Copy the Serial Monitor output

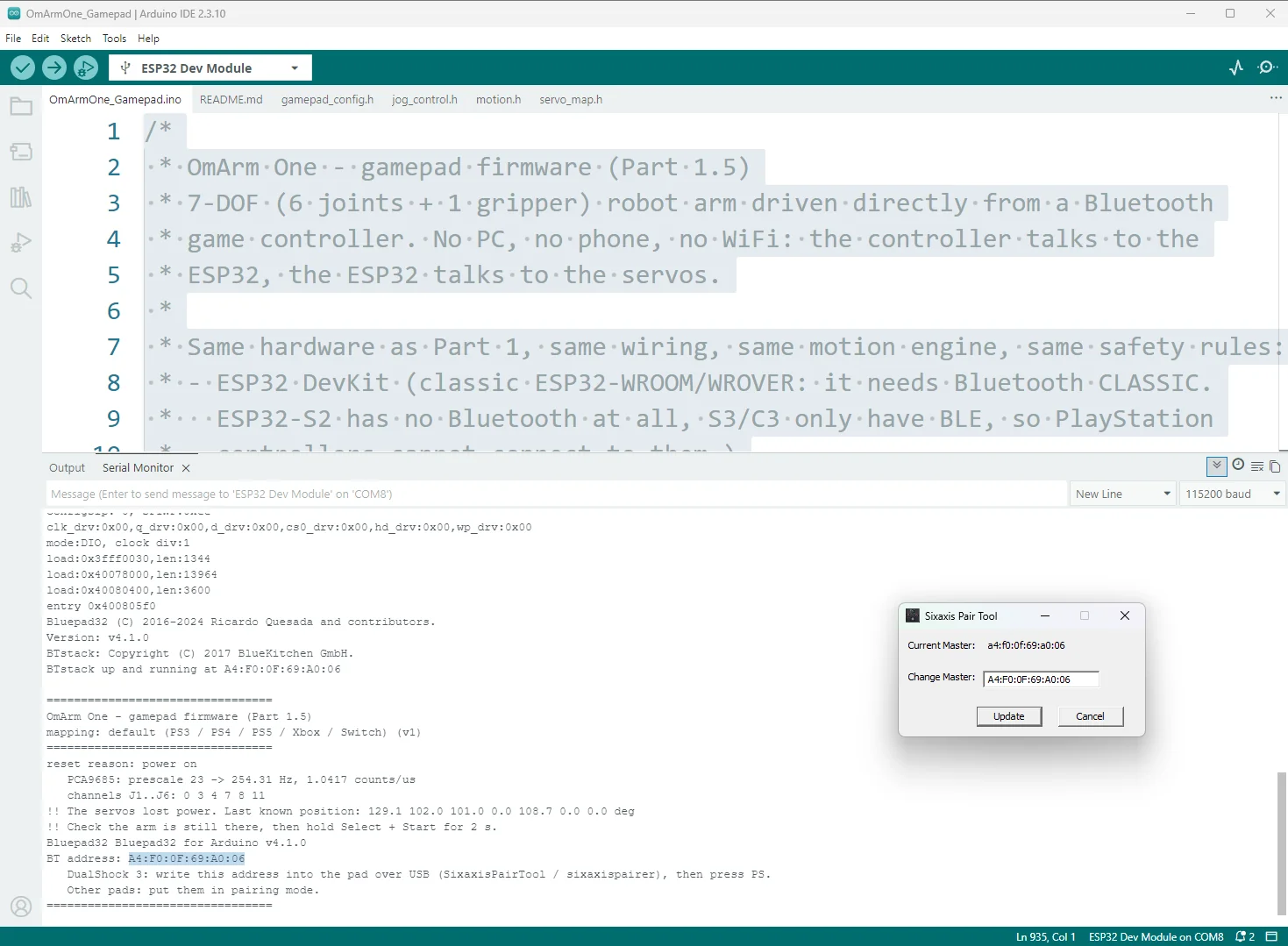click(1275, 466)
